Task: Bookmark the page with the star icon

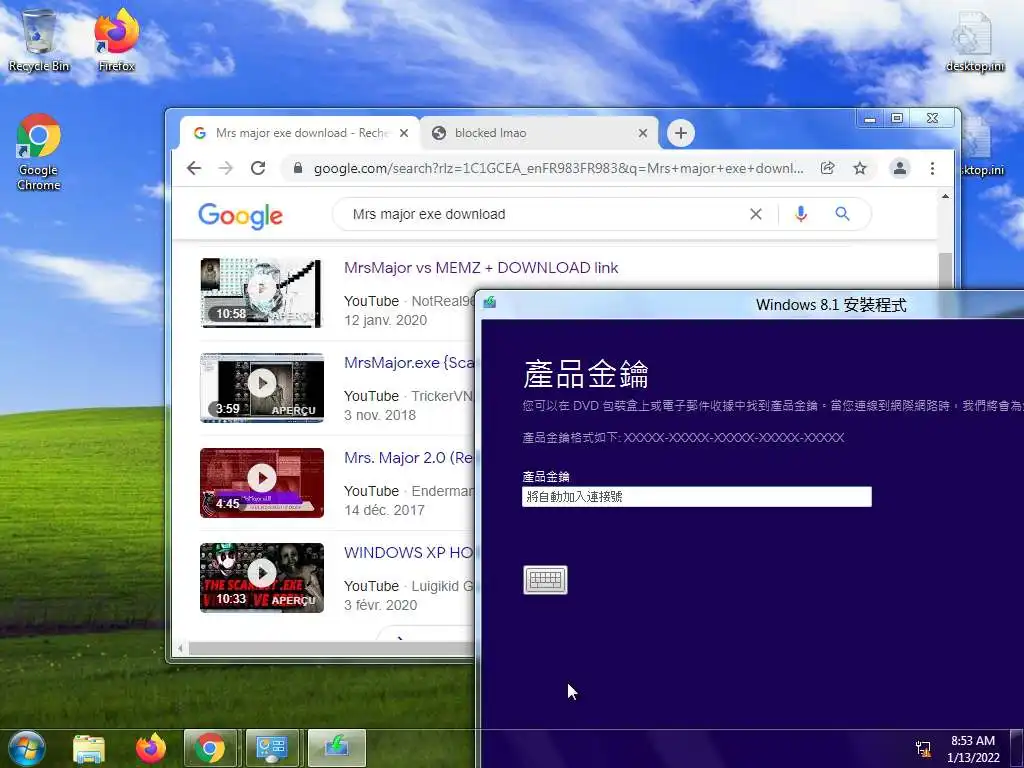Action: [x=860, y=168]
